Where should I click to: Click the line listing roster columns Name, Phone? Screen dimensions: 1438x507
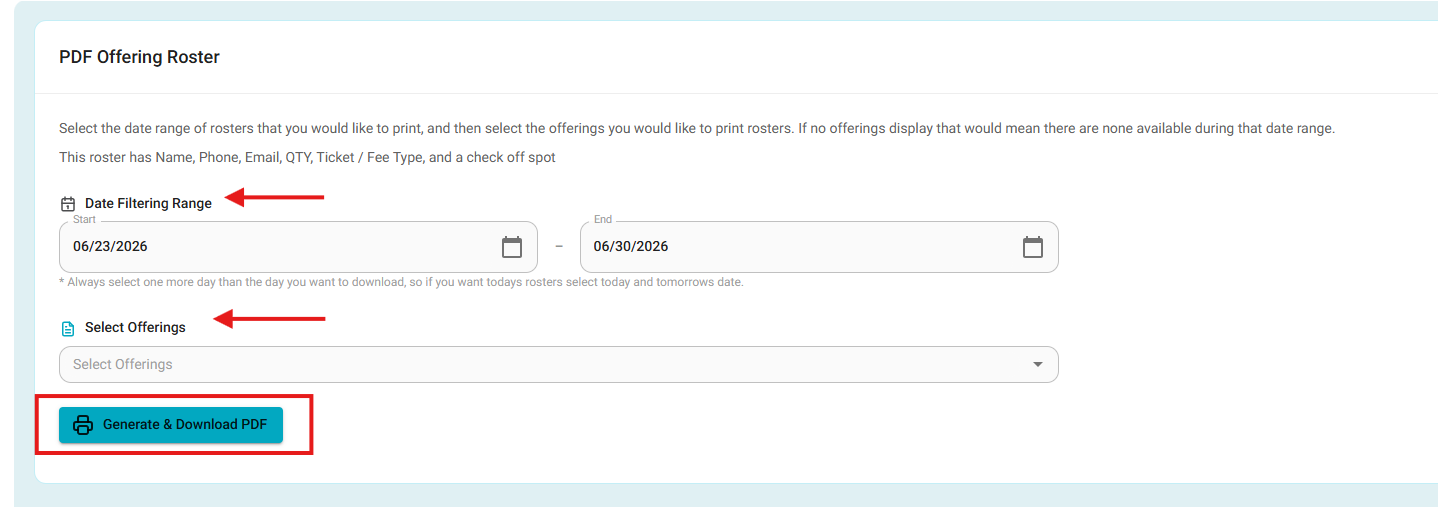tap(307, 157)
